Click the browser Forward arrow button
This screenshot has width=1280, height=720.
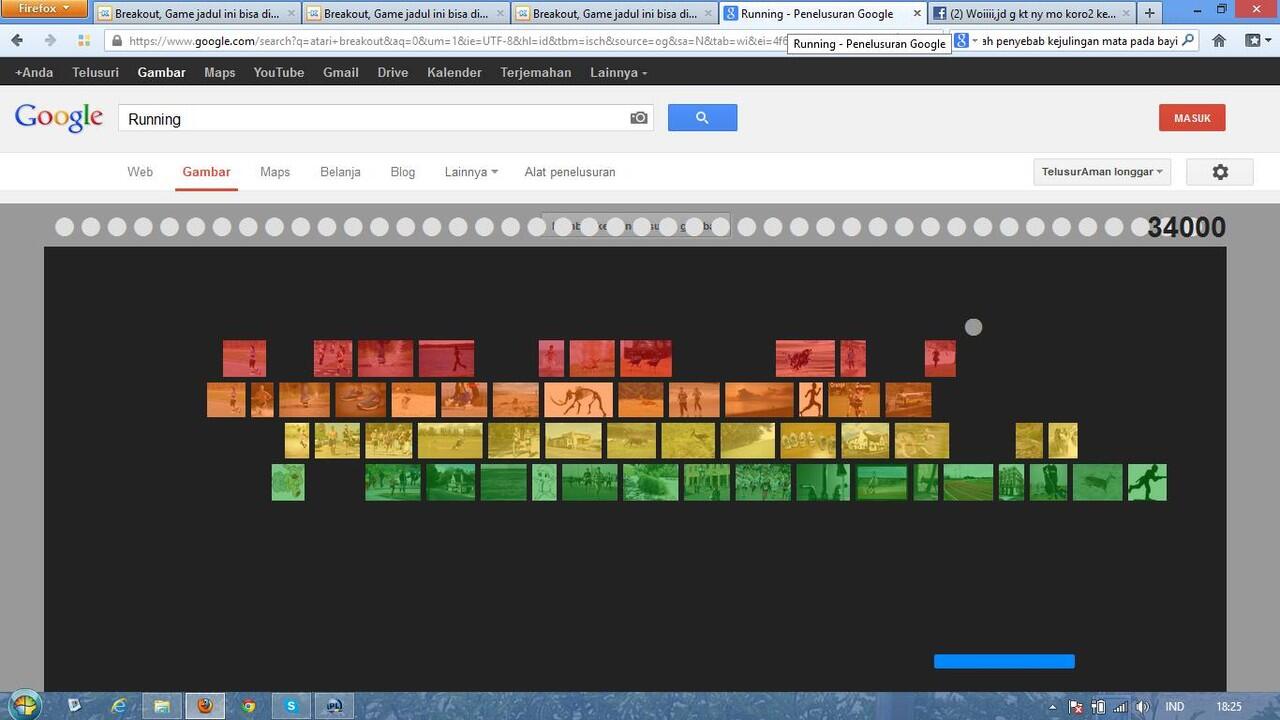coord(50,41)
